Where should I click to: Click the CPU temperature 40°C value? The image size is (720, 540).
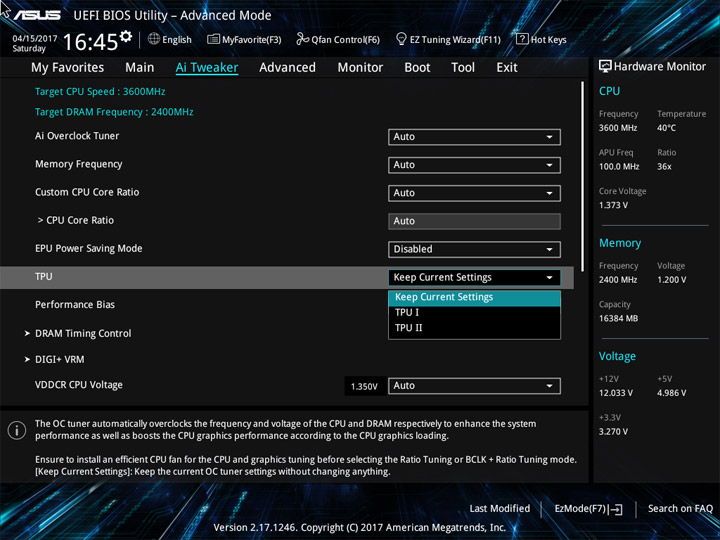click(666, 128)
